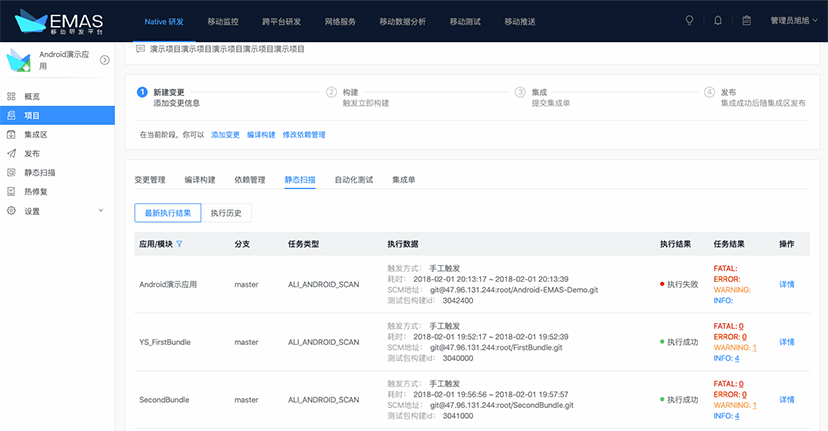Click the 热修复 hotfix icon in sidebar
Viewport: 828px width, 431px height.
(x=12, y=192)
